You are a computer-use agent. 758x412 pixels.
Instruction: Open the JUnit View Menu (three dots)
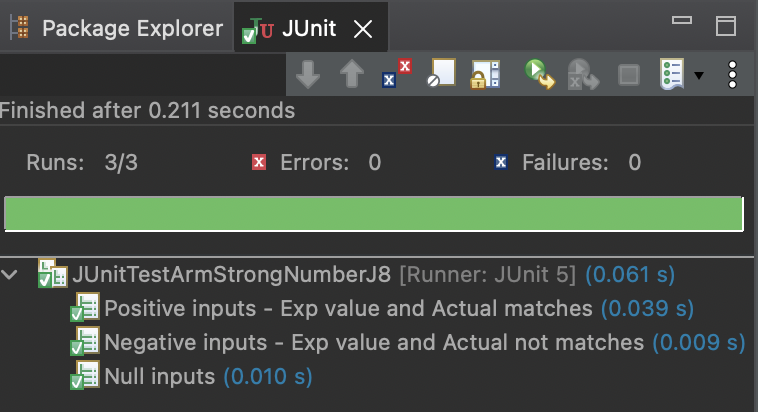click(x=733, y=75)
